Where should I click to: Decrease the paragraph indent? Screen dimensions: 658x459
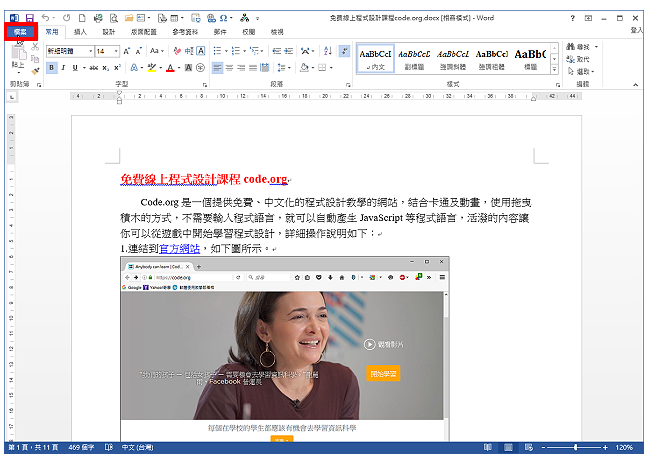tap(277, 51)
